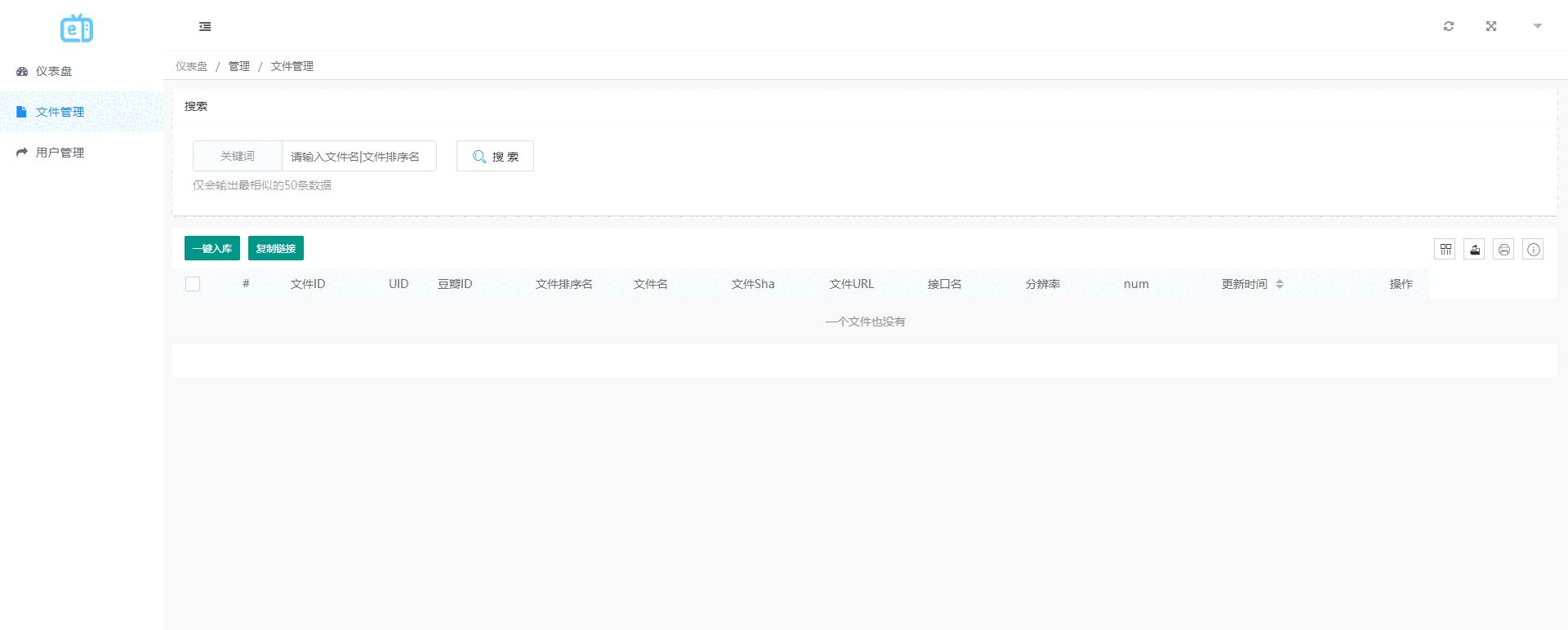Click the 豆瓣ID column header
This screenshot has height=630, width=1568.
pos(455,284)
